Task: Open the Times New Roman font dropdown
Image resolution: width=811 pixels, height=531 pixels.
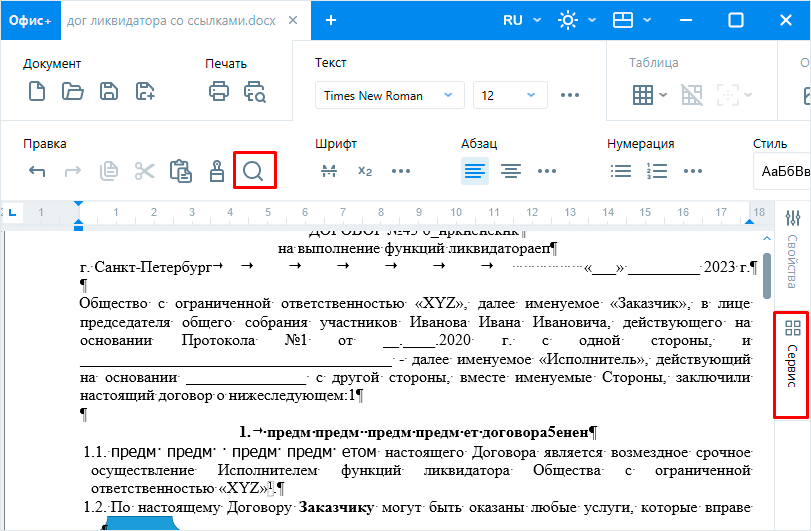Action: [x=389, y=96]
